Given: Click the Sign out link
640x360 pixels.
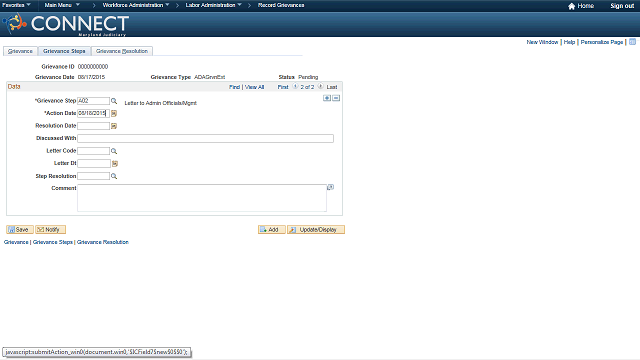Looking at the screenshot, I should tap(622, 6).
